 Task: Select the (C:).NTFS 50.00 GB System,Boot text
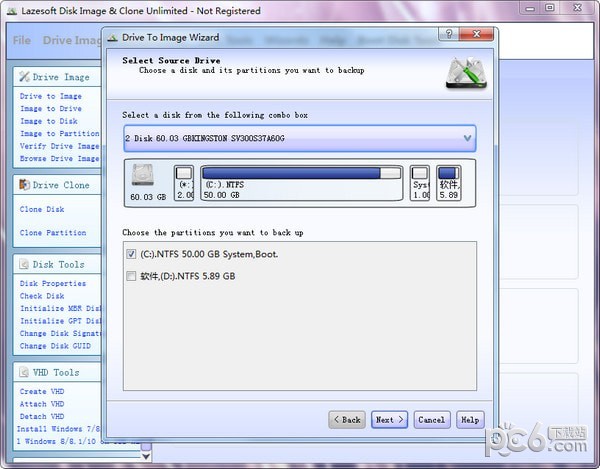(209, 254)
